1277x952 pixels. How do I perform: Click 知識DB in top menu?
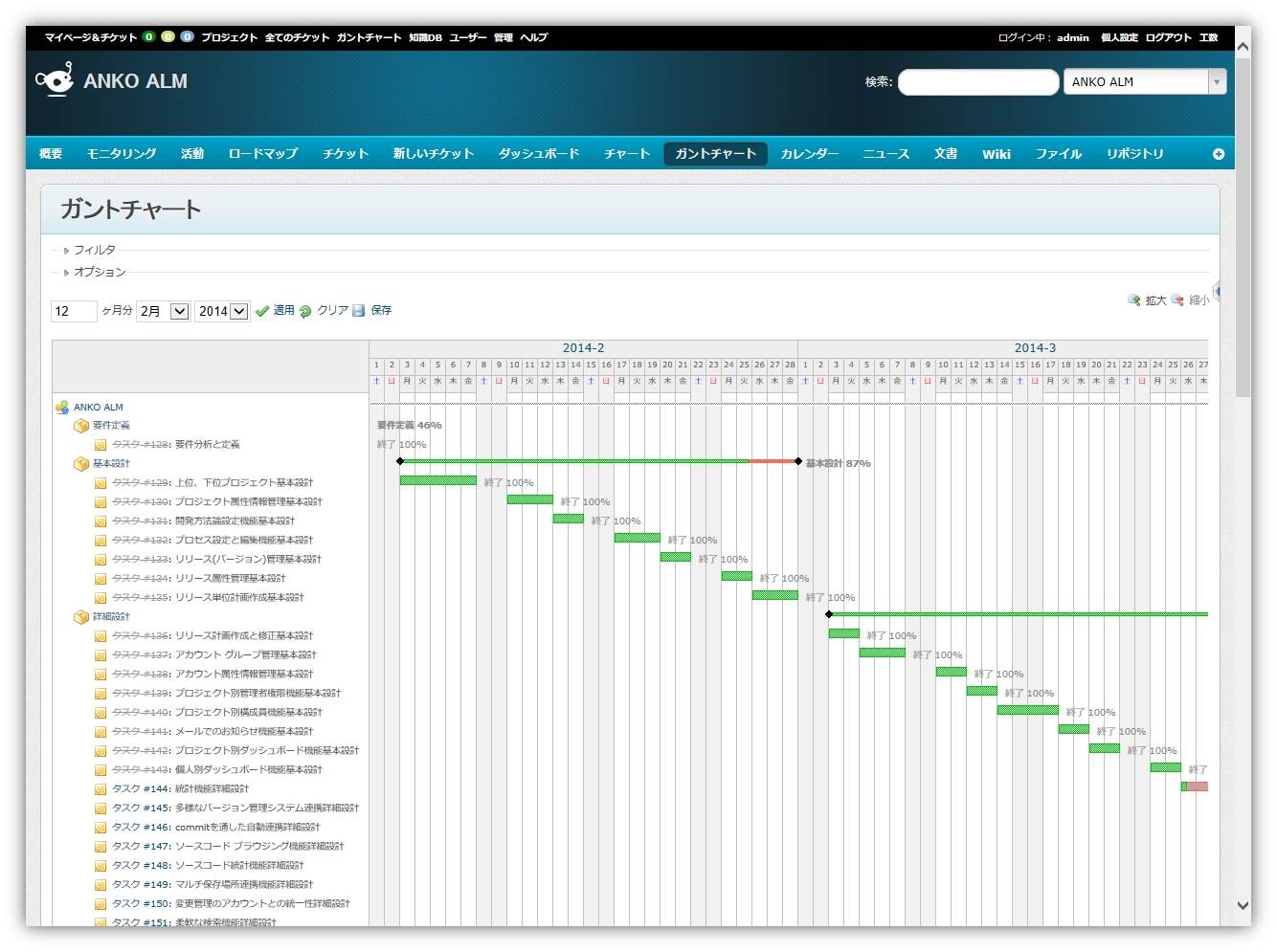pos(425,37)
